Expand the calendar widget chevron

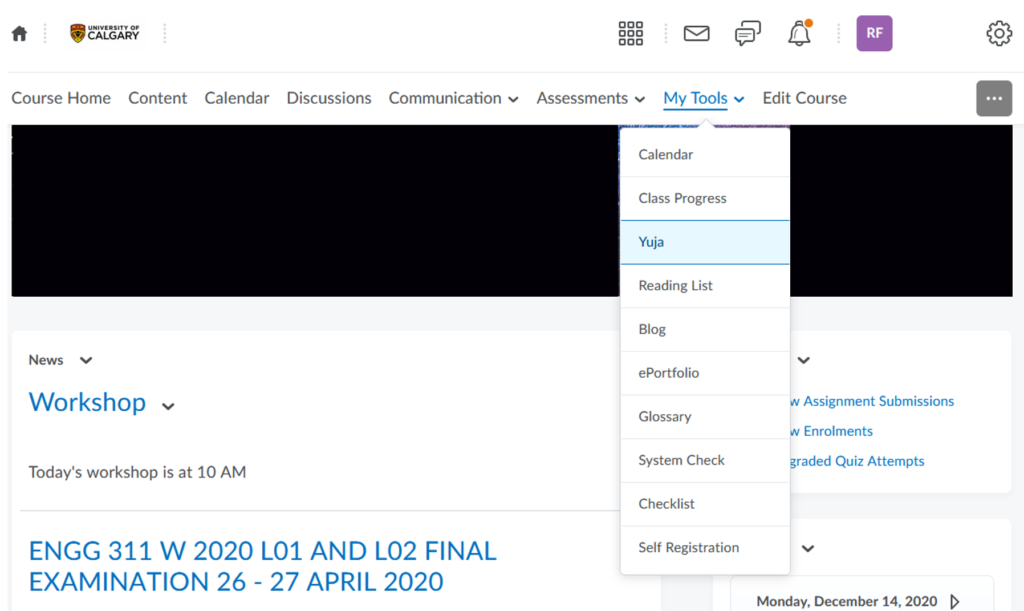808,548
